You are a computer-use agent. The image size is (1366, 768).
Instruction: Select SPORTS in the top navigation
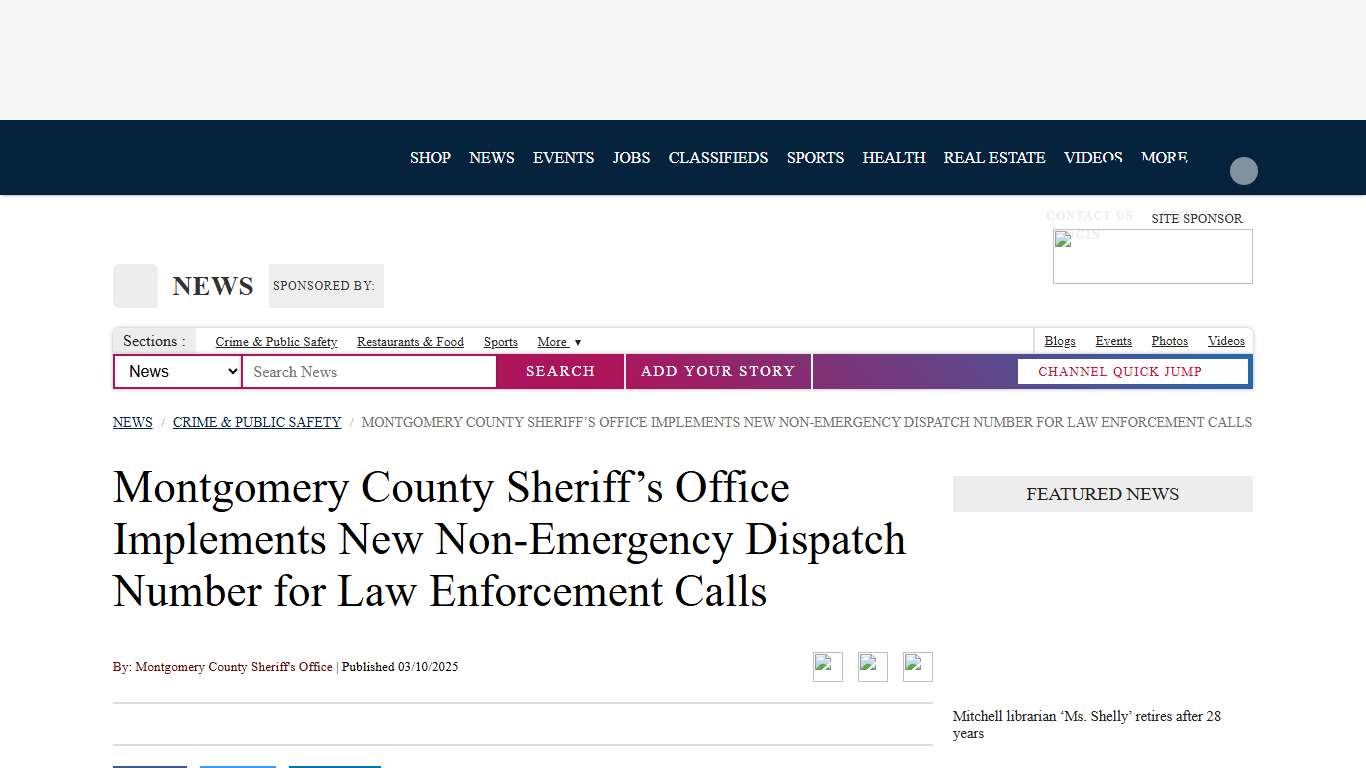(815, 157)
